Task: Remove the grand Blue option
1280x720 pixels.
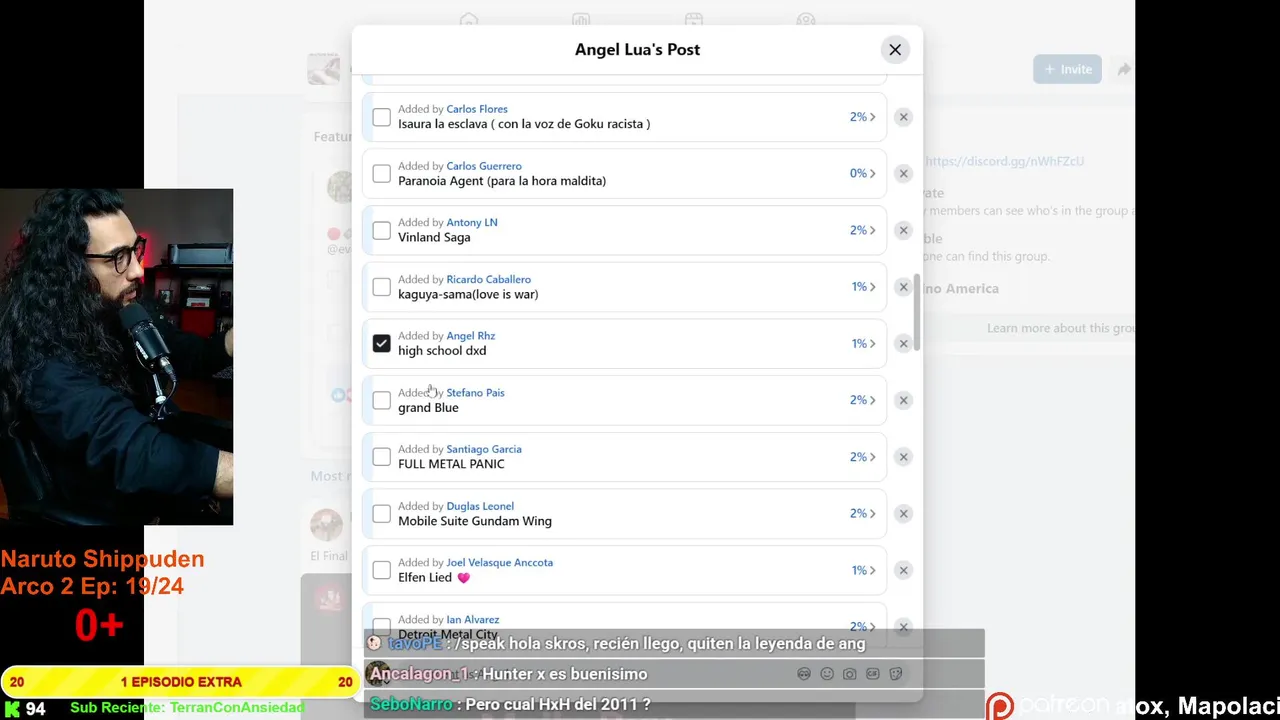Action: pos(903,400)
